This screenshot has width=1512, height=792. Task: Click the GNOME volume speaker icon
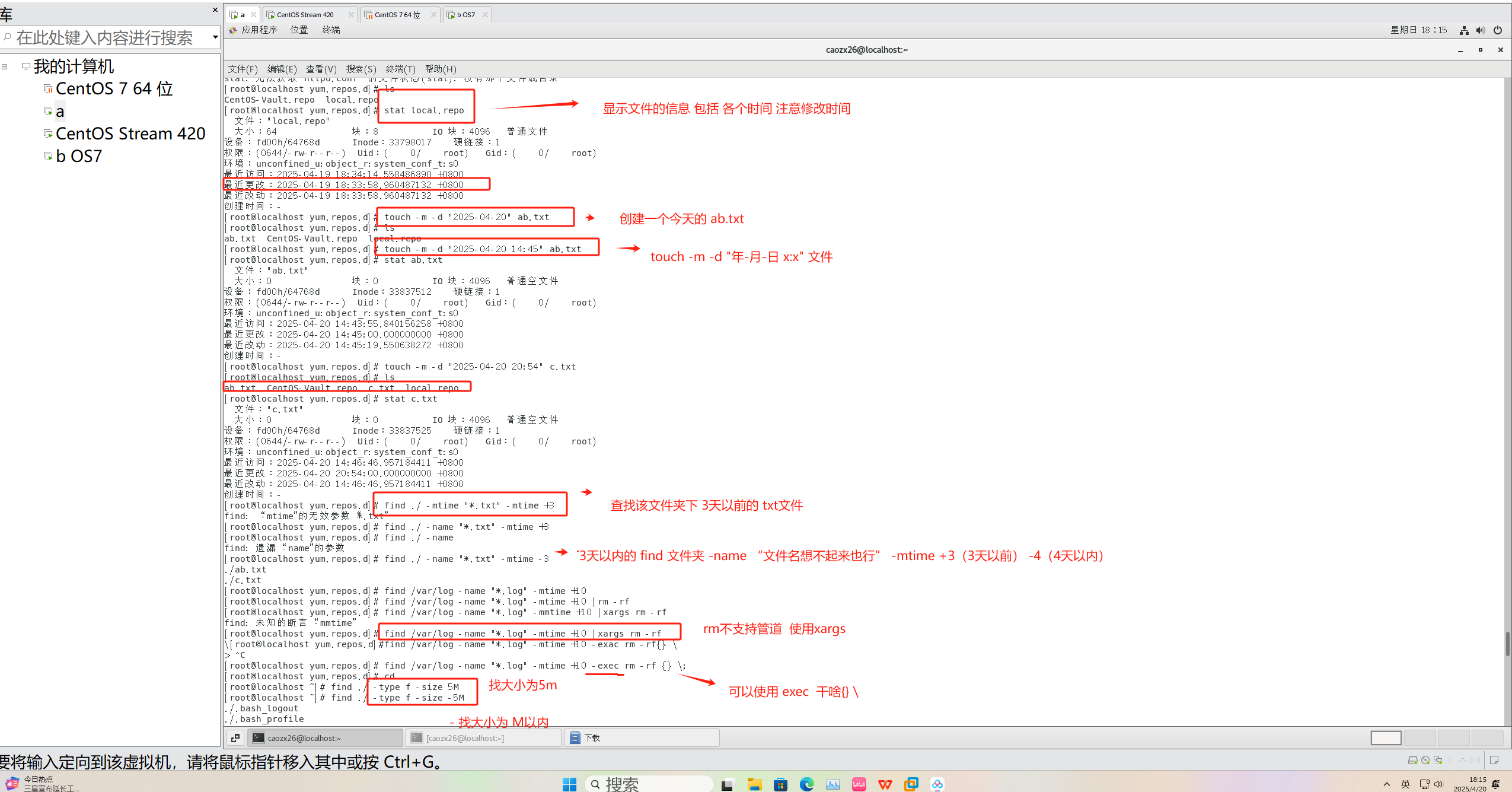(1481, 30)
